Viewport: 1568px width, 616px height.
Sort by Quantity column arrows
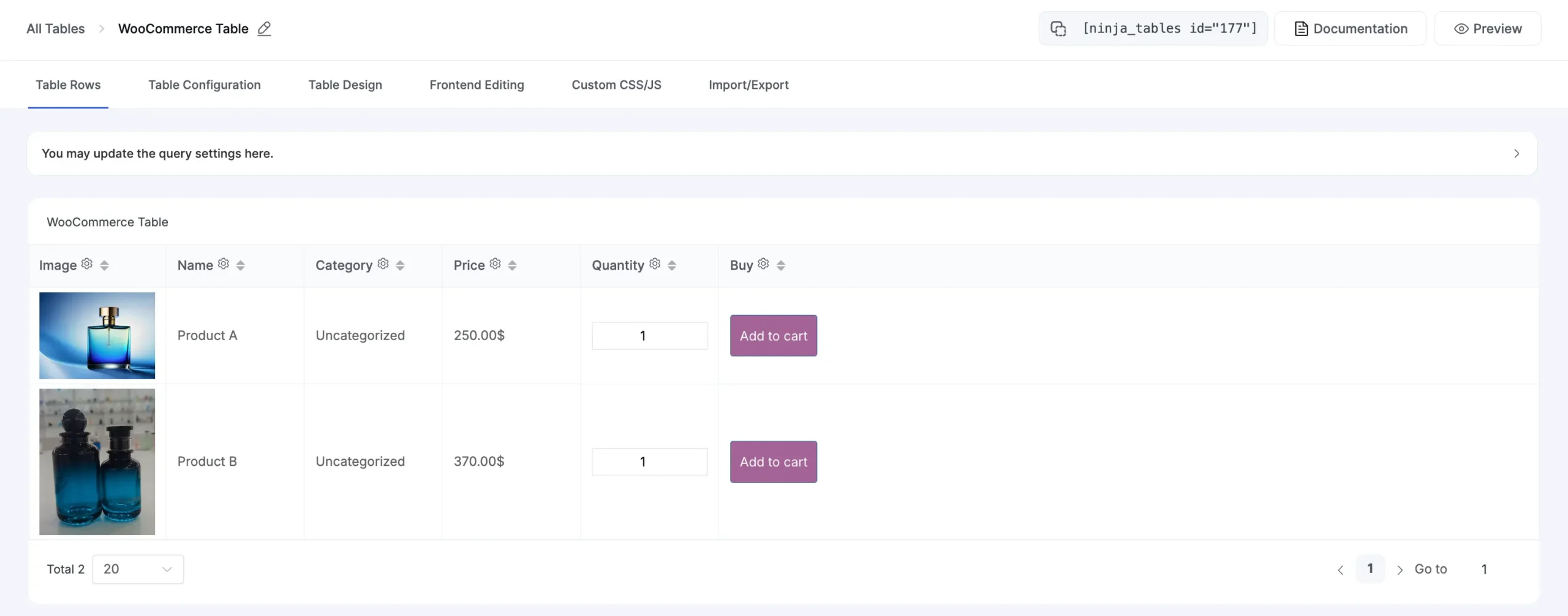coord(672,265)
